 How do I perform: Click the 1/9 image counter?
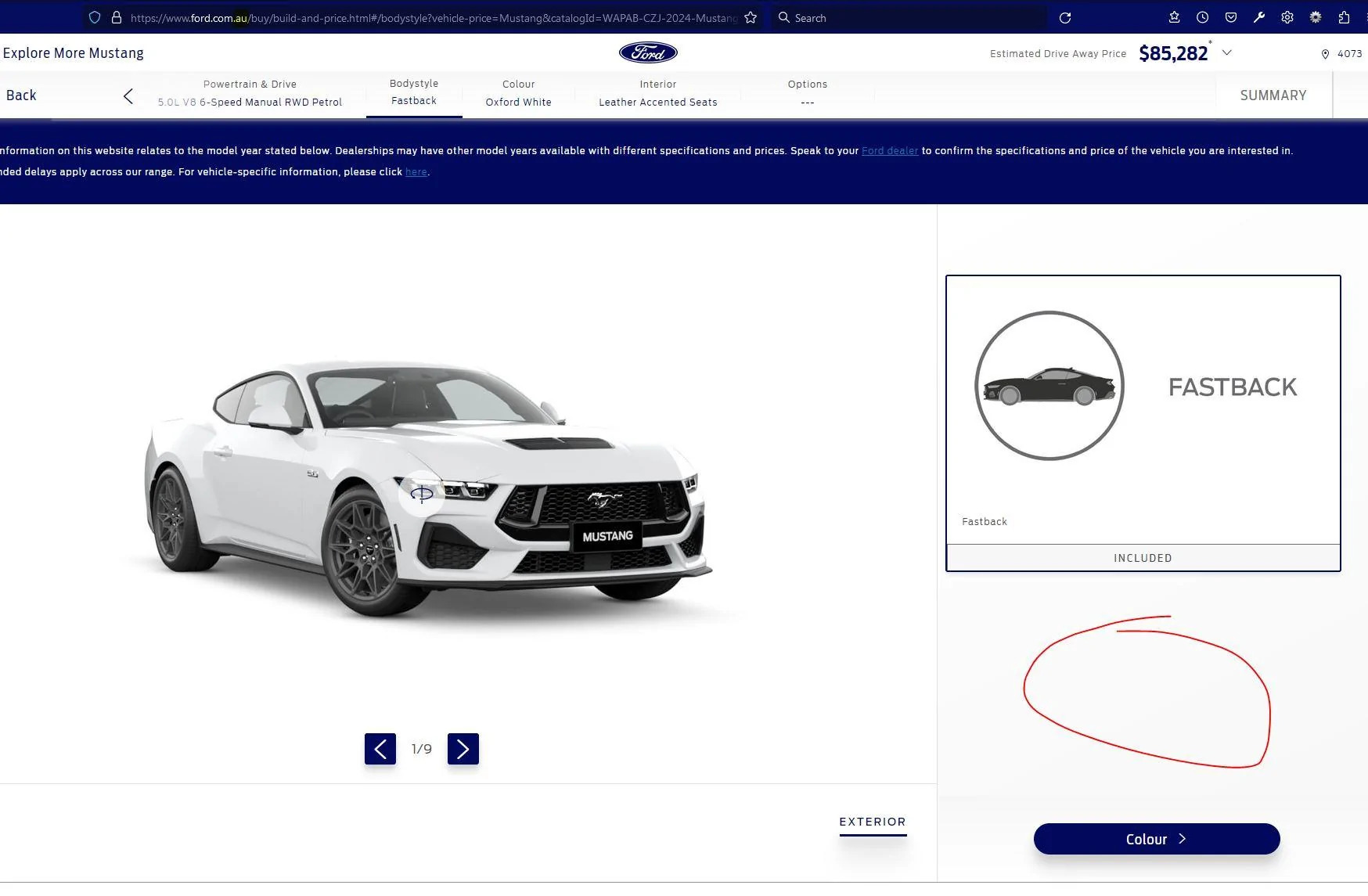click(x=422, y=749)
